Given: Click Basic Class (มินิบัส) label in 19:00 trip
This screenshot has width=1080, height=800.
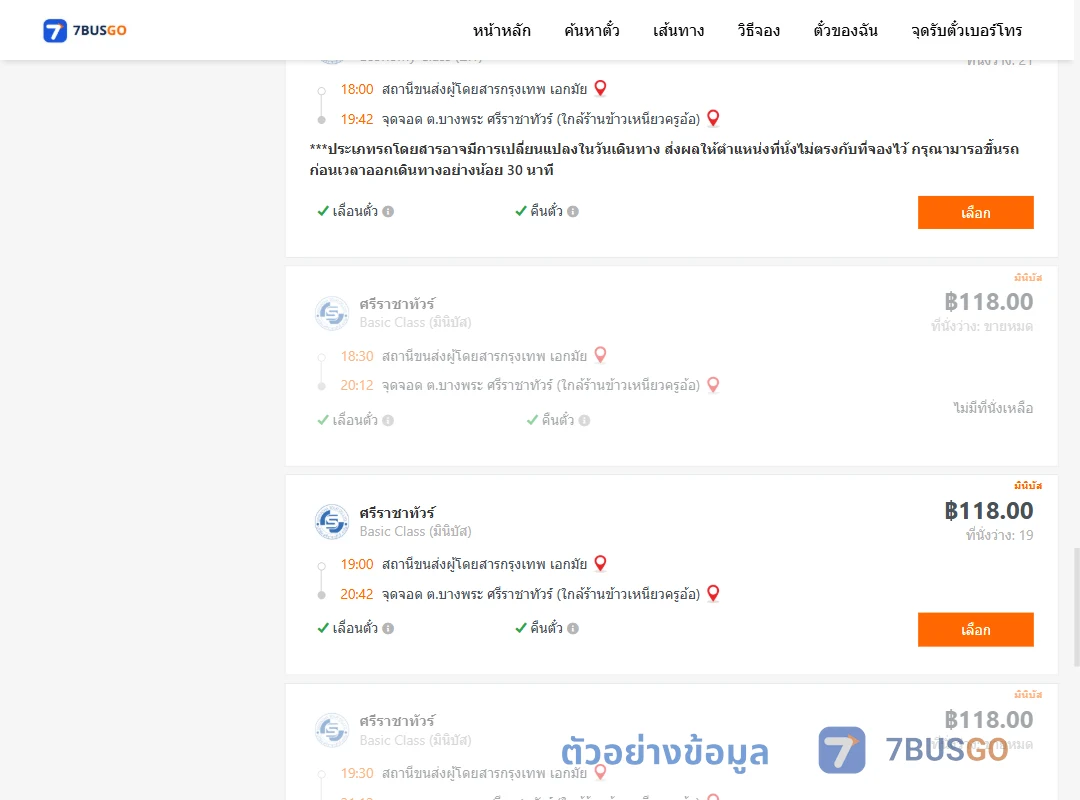Looking at the screenshot, I should (415, 531).
